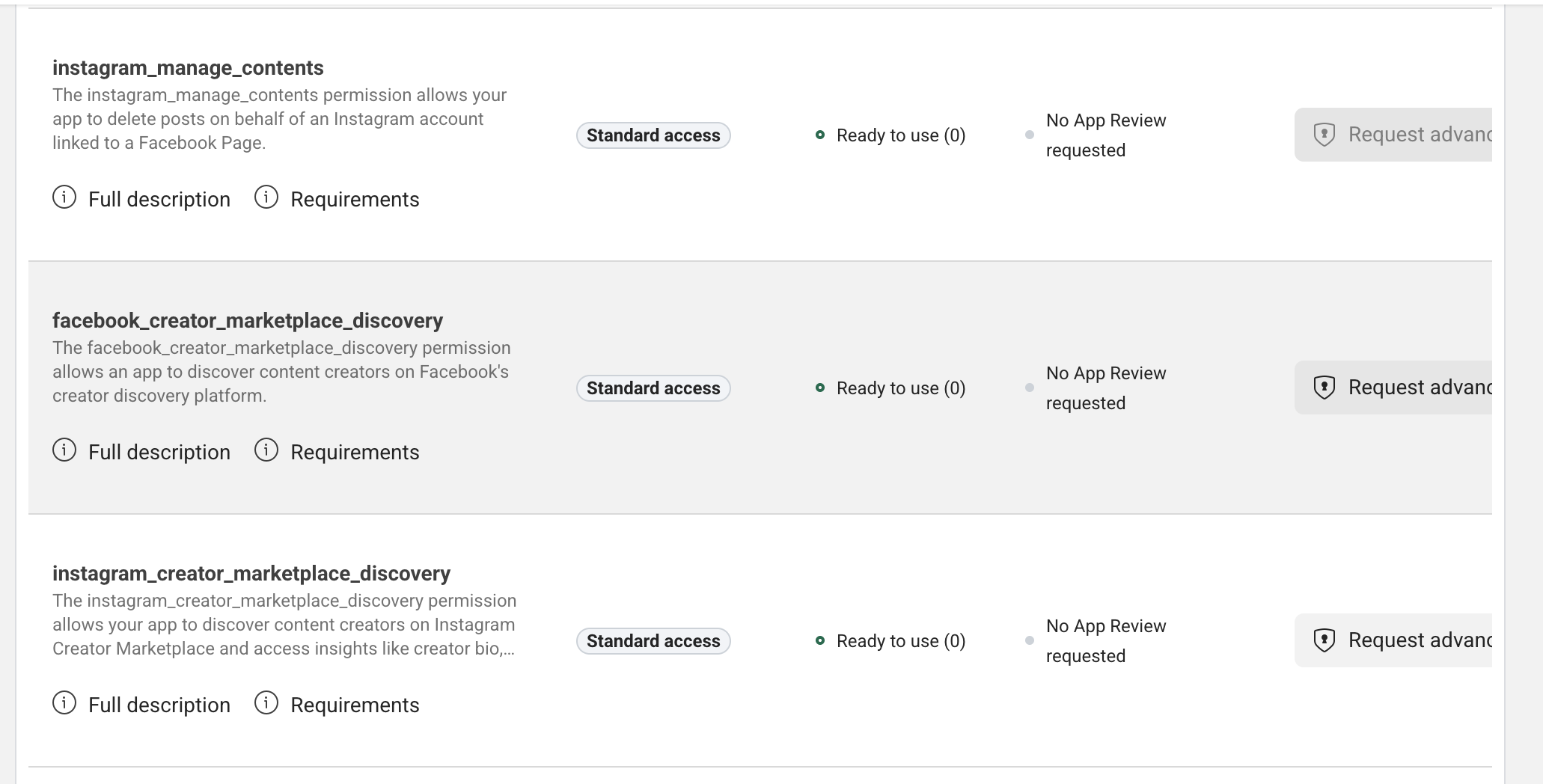This screenshot has height=784, width=1543.
Task: Click info icon beside instagram_creator_marketplace_discovery Requirements
Action: coord(266,703)
